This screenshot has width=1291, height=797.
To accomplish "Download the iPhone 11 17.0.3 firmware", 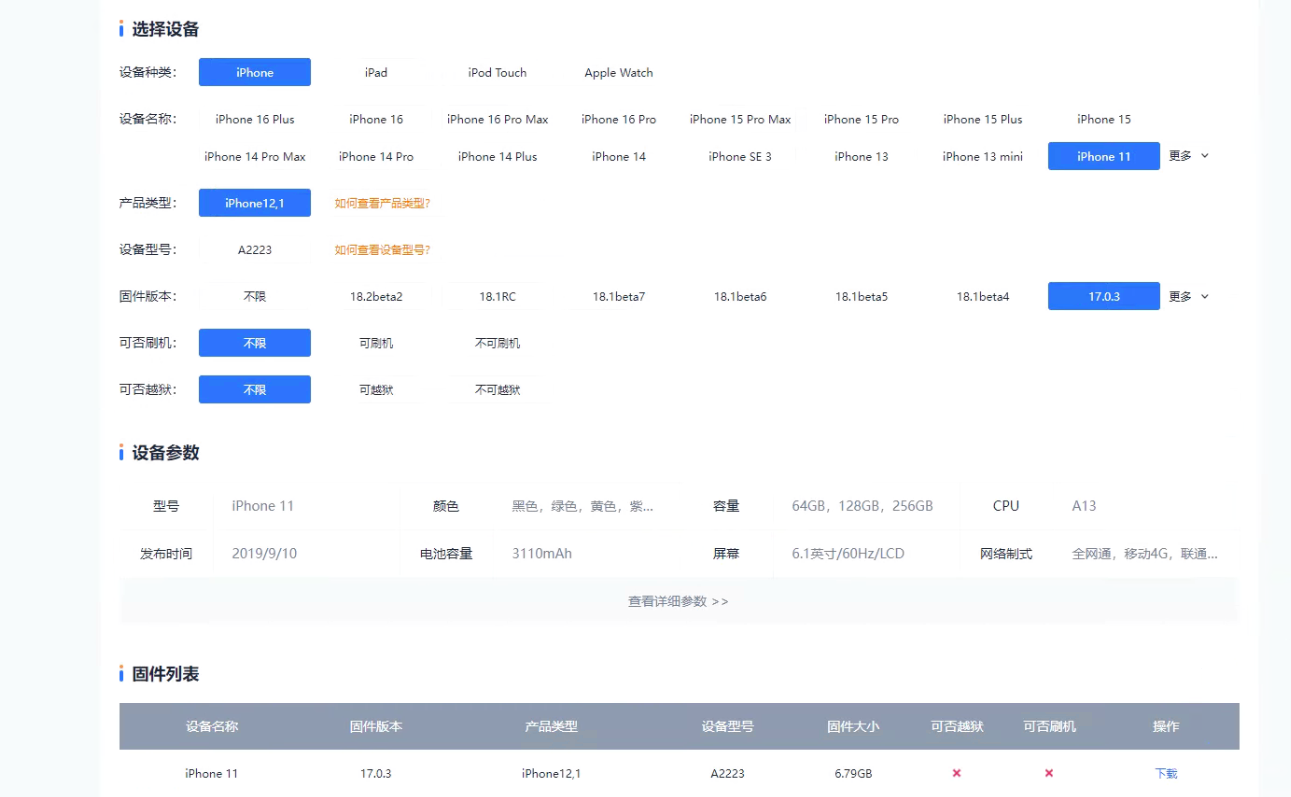I will (1166, 773).
